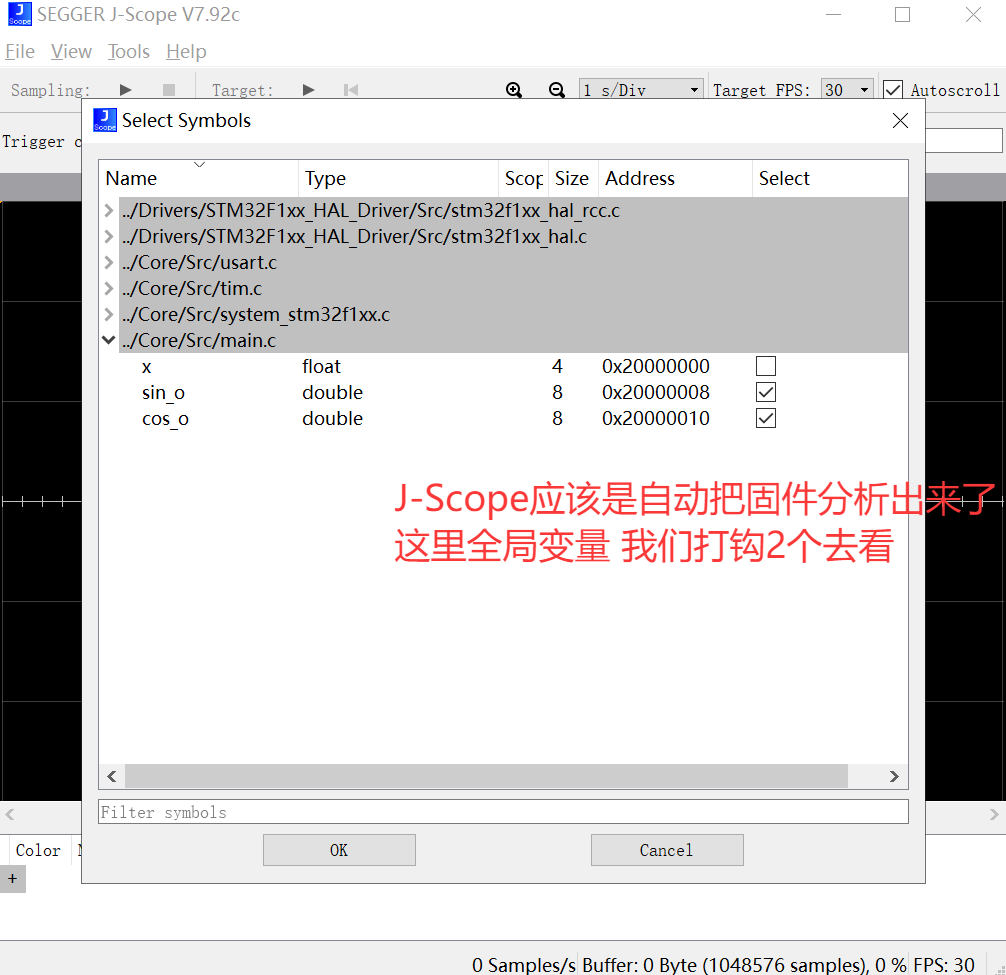Expand the system_stm32f1xx.c tree node

coord(108,314)
